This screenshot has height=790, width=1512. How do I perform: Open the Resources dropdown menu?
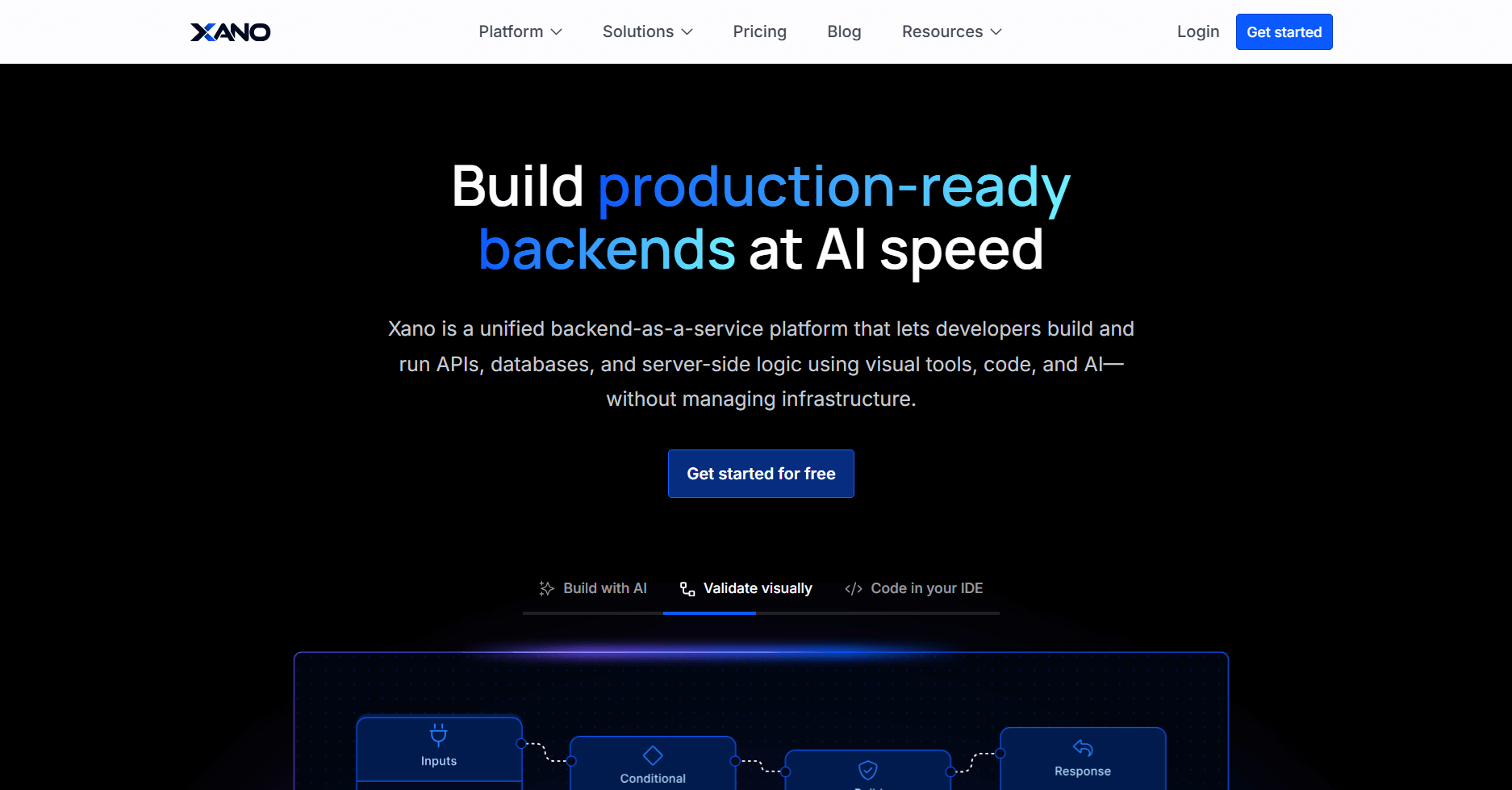951,31
